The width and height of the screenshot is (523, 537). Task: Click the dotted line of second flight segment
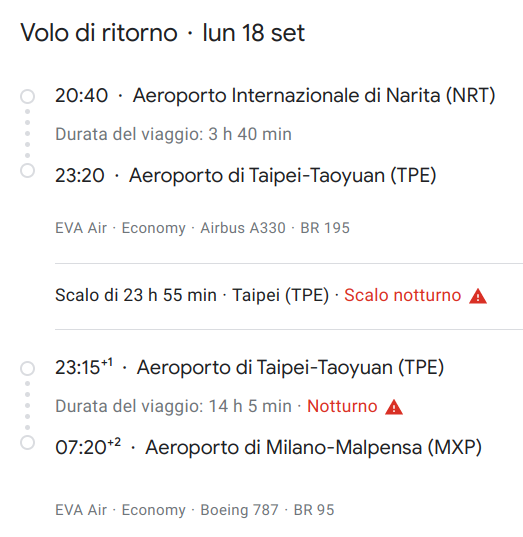(27, 405)
